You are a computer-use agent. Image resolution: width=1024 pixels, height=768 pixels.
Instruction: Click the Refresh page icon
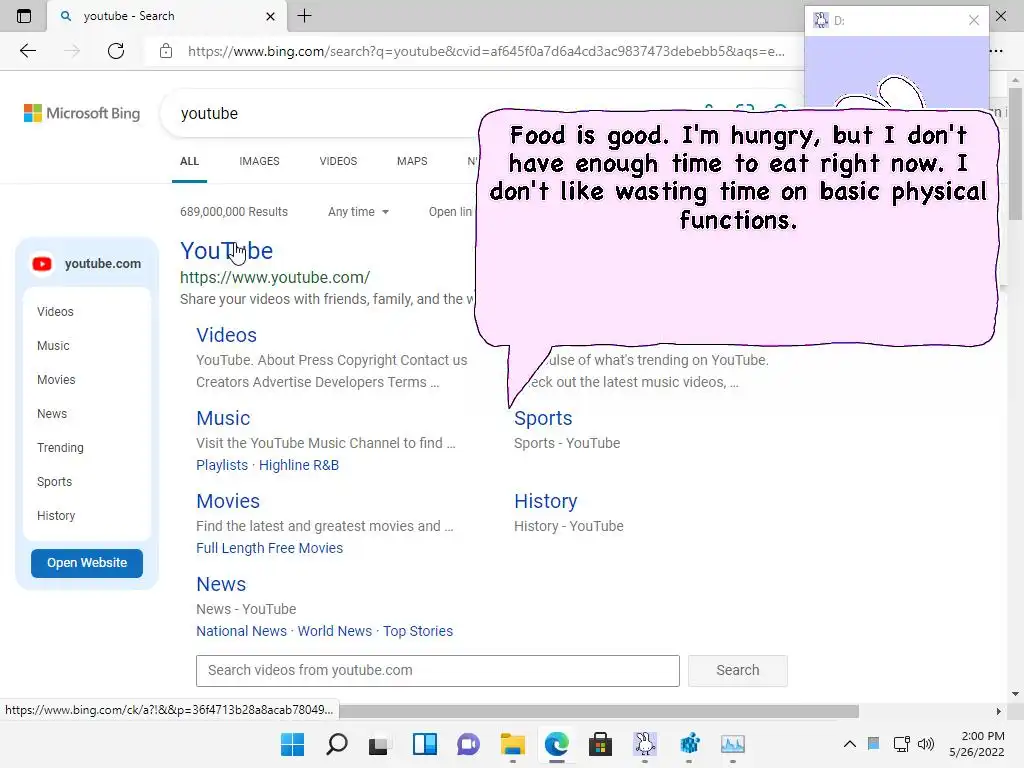point(116,51)
